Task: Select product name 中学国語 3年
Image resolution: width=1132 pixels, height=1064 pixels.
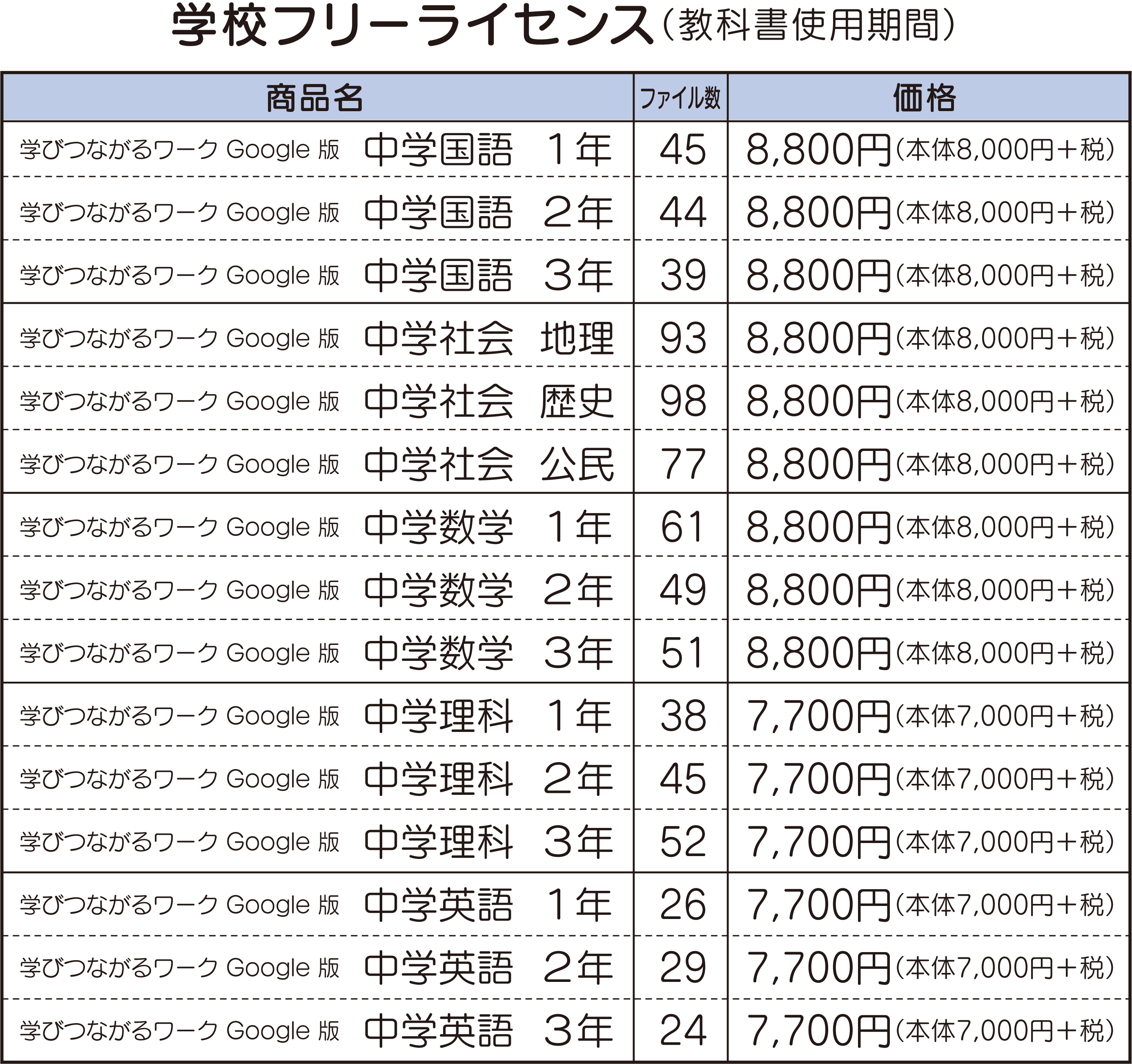Action: pos(488,276)
